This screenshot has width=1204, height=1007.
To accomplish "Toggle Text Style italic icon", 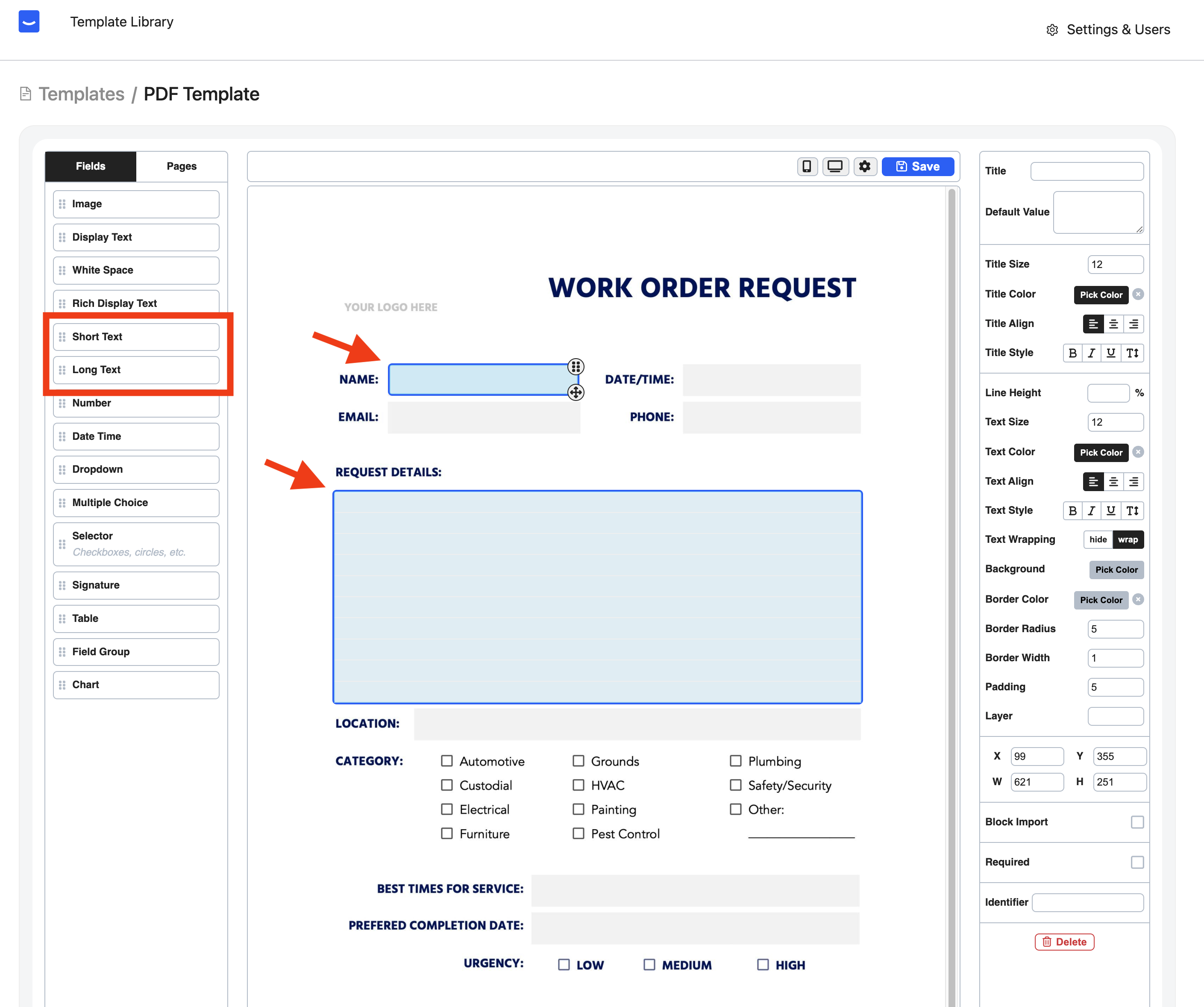I will coord(1092,511).
